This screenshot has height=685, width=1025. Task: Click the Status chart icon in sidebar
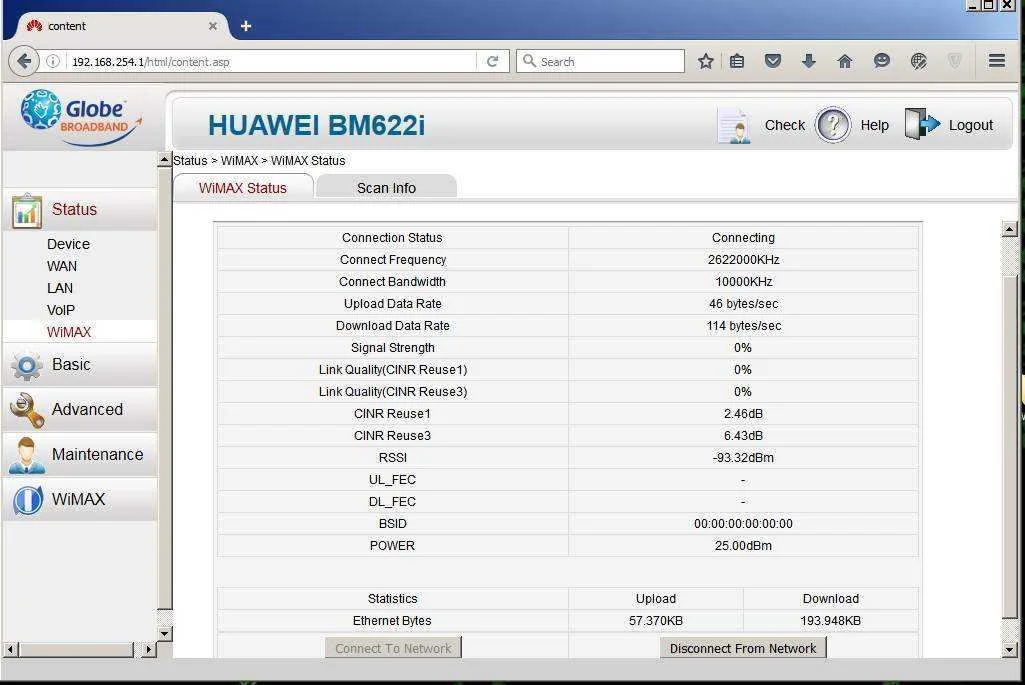pos(26,210)
